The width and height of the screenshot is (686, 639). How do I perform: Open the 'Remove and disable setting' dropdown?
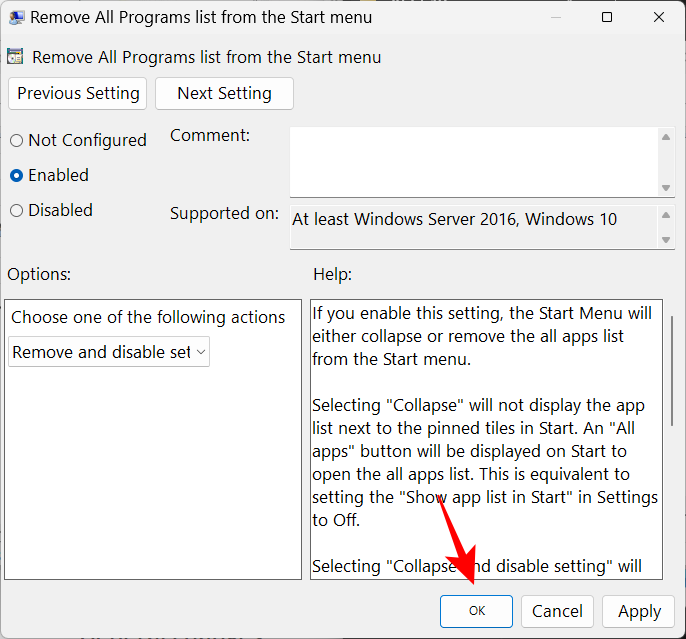109,352
